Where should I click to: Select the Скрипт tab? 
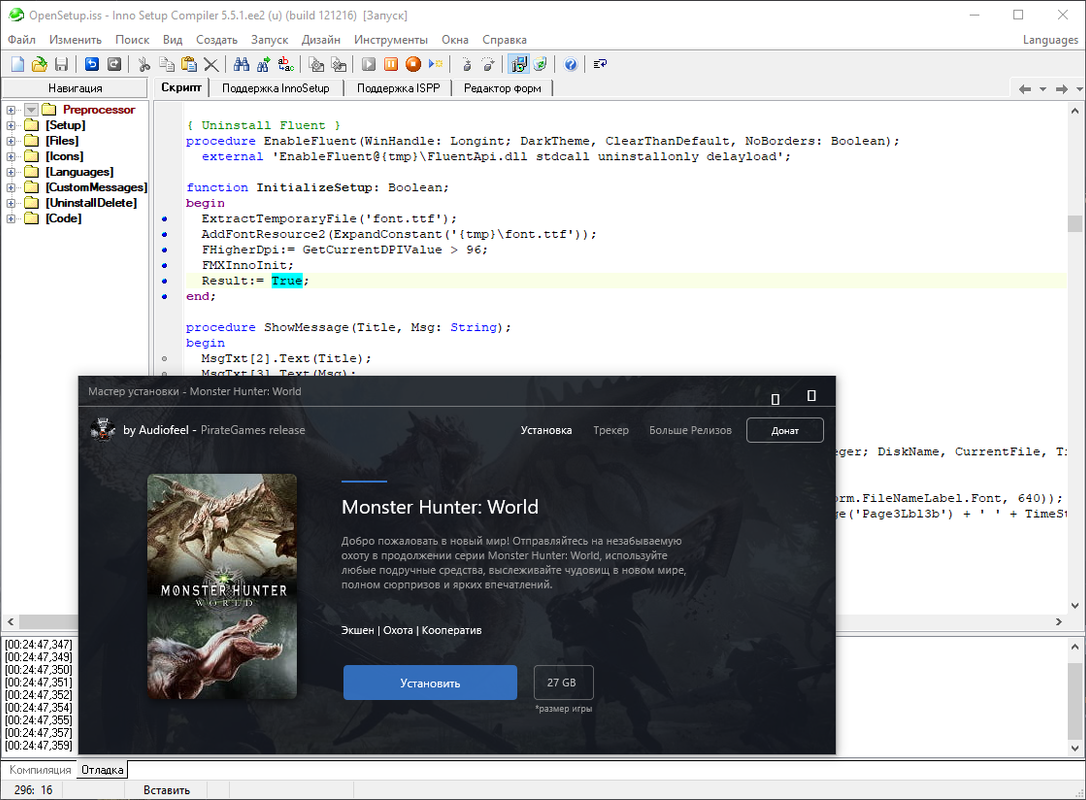tap(181, 87)
